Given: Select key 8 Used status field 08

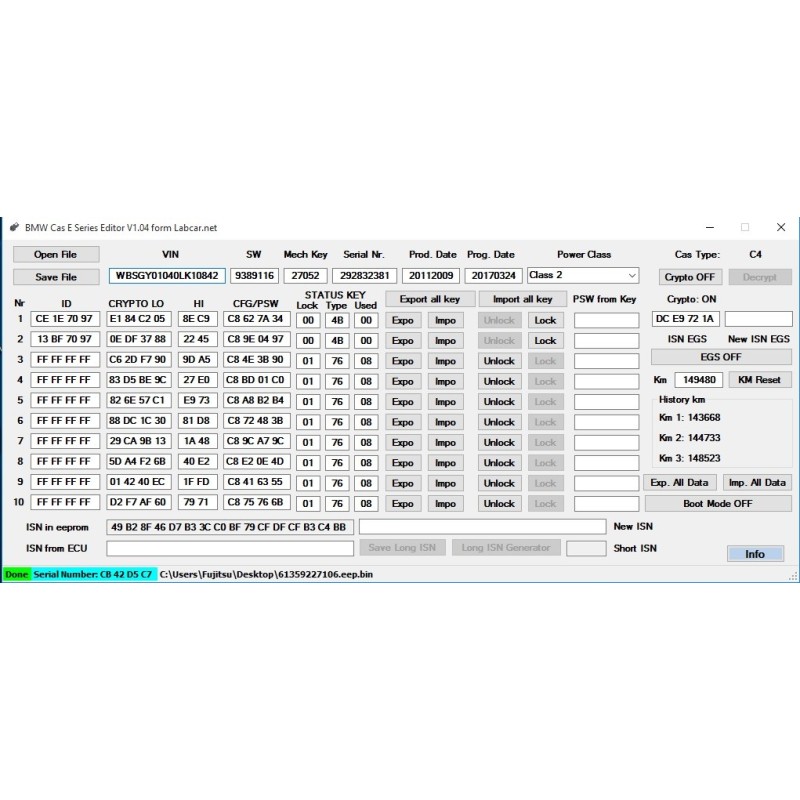Looking at the screenshot, I should point(366,463).
